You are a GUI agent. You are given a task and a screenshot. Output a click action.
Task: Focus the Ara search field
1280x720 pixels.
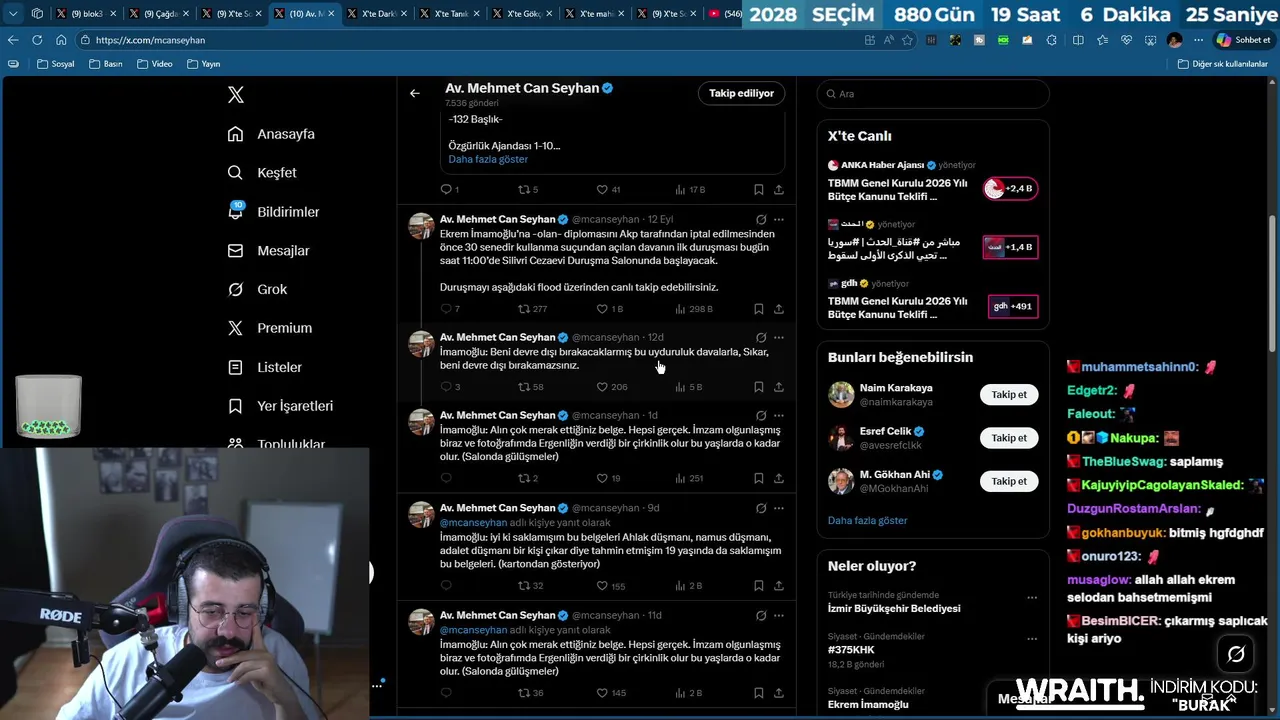coord(933,94)
